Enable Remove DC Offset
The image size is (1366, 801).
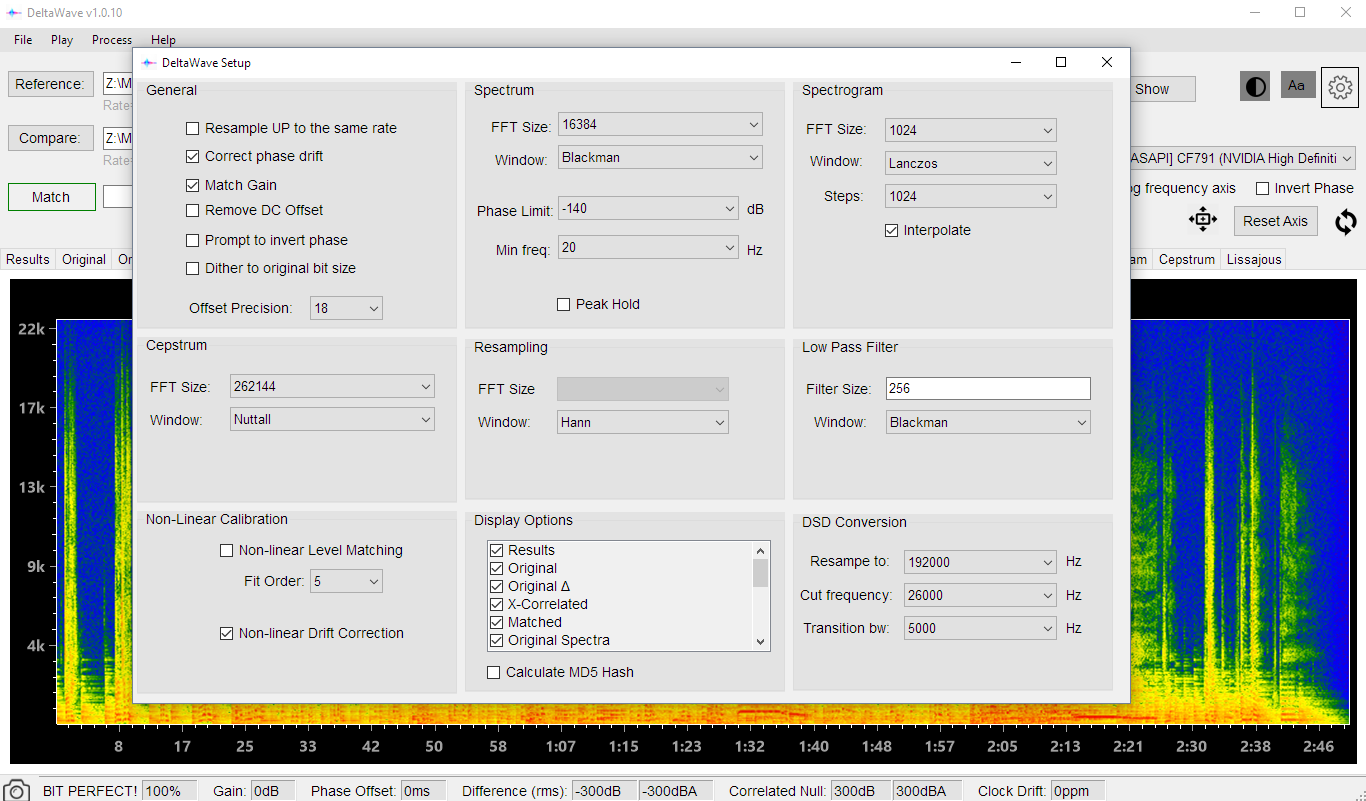tap(192, 210)
